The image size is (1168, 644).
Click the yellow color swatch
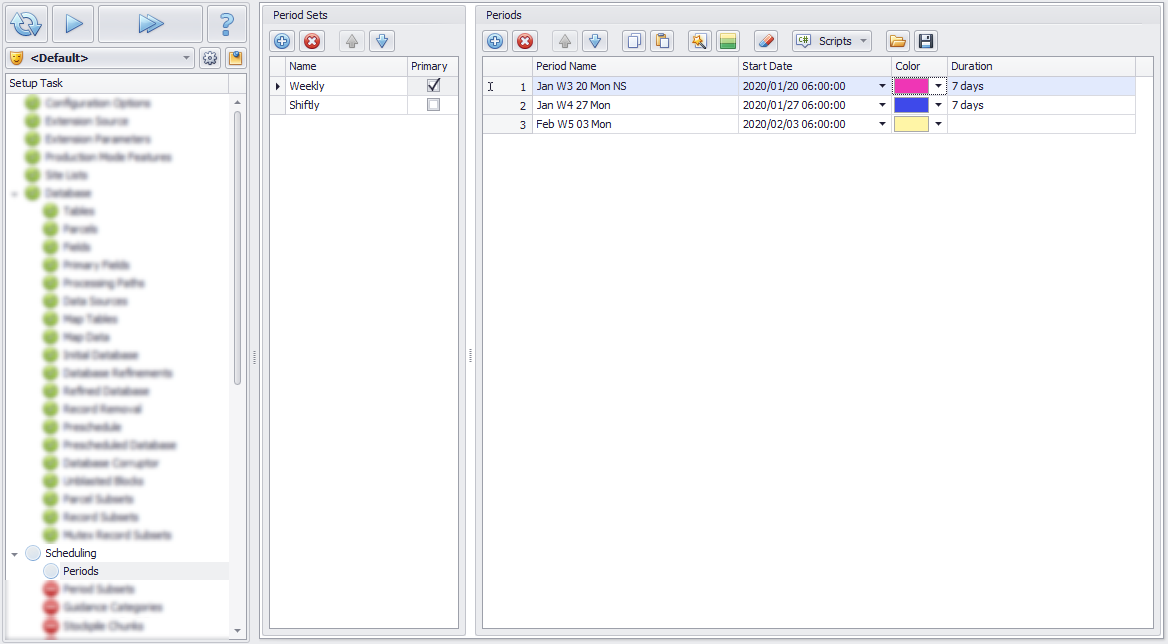(x=912, y=124)
